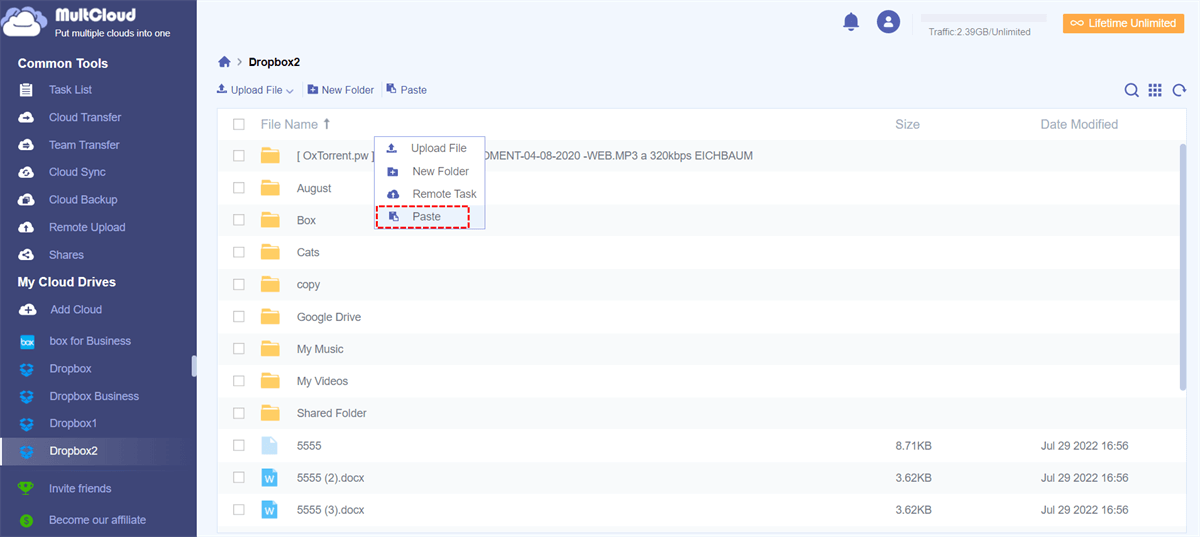This screenshot has width=1200, height=537.
Task: Click the Cats folder icon
Action: 270,252
